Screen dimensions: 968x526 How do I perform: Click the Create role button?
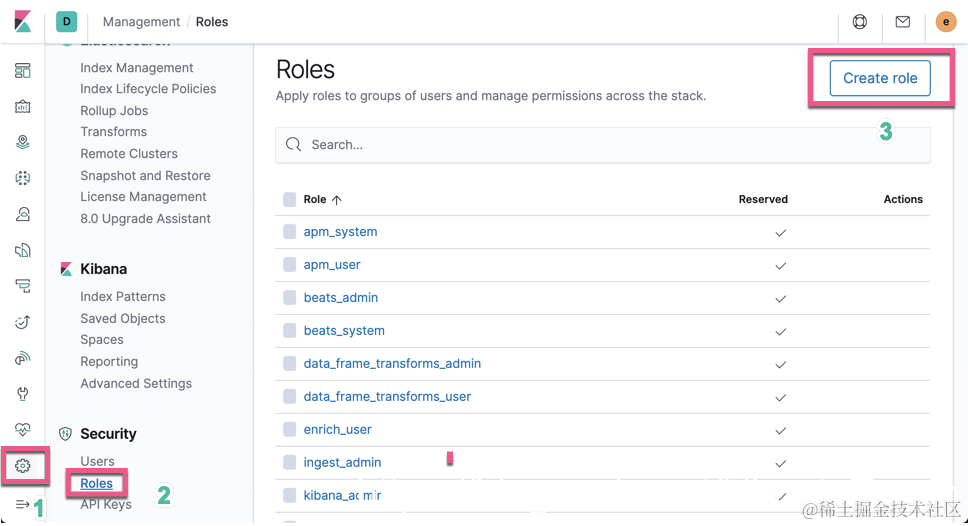point(880,78)
